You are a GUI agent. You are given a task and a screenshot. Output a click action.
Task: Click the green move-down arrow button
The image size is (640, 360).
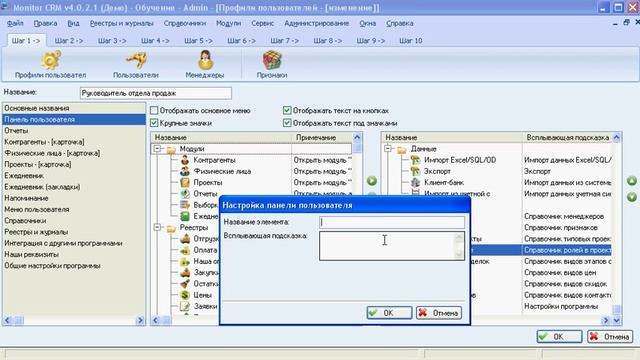click(632, 197)
